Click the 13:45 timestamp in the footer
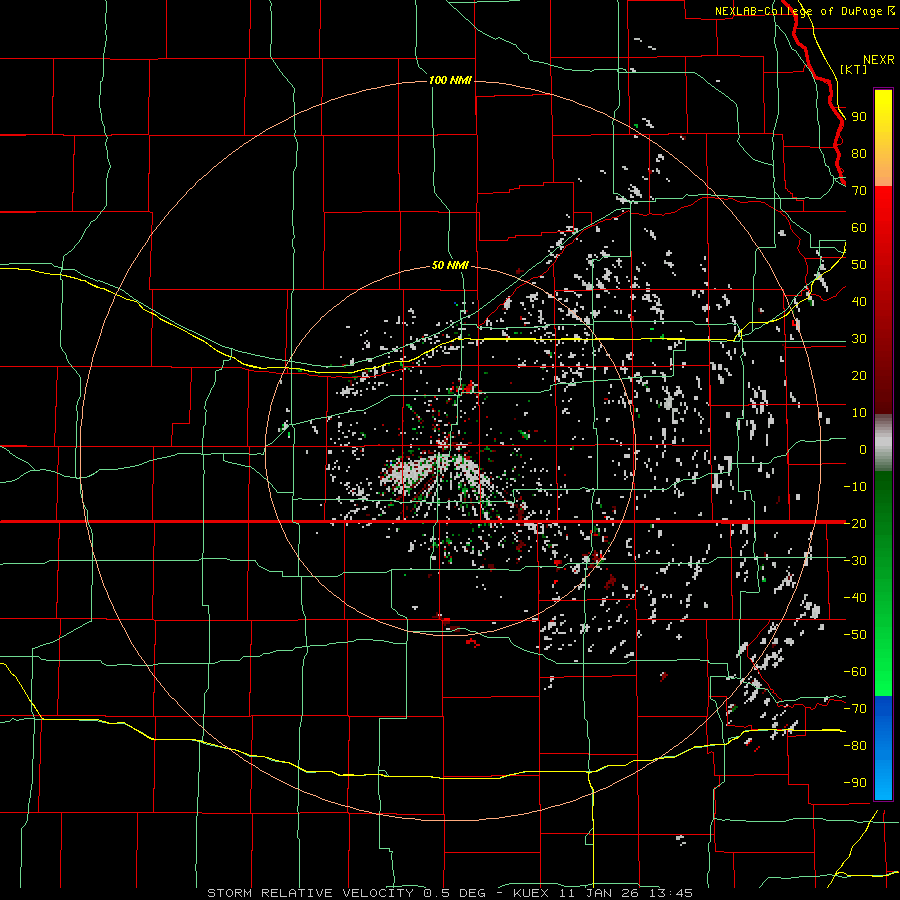 (x=671, y=893)
